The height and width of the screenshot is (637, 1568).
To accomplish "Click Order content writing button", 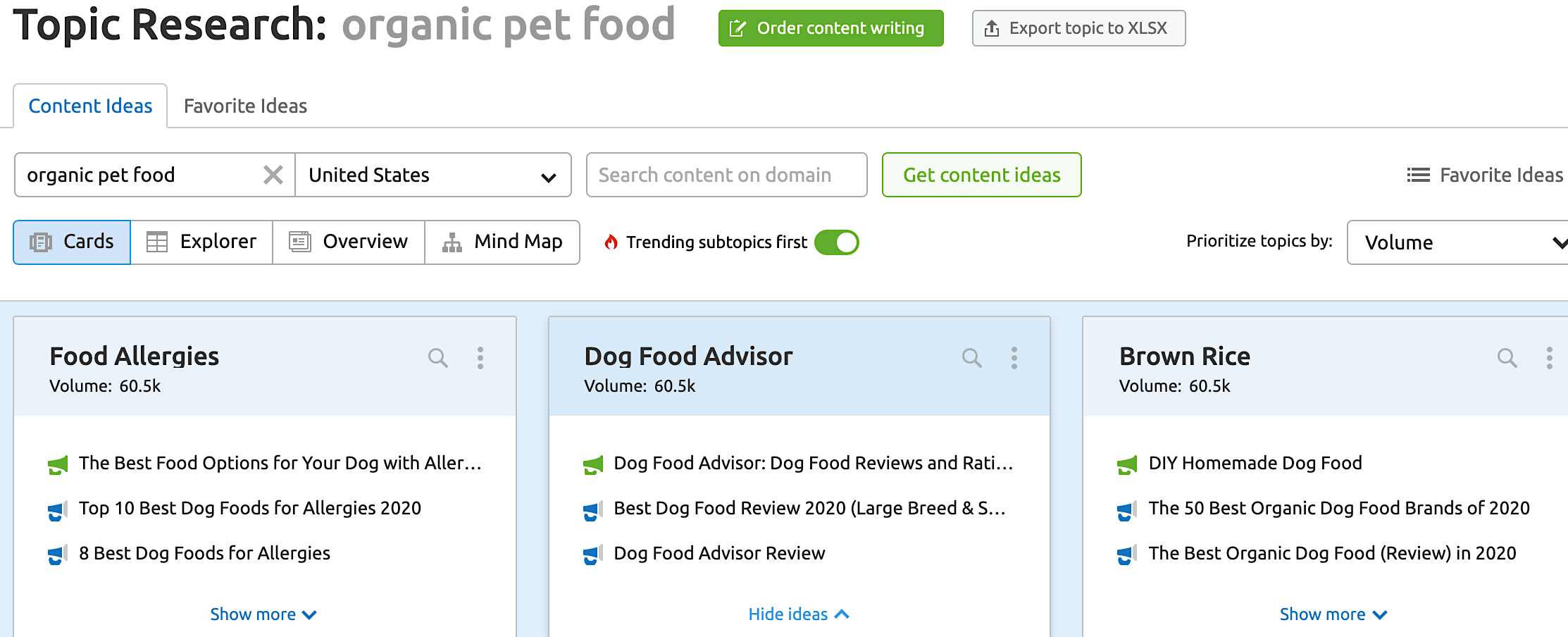I will 830,28.
